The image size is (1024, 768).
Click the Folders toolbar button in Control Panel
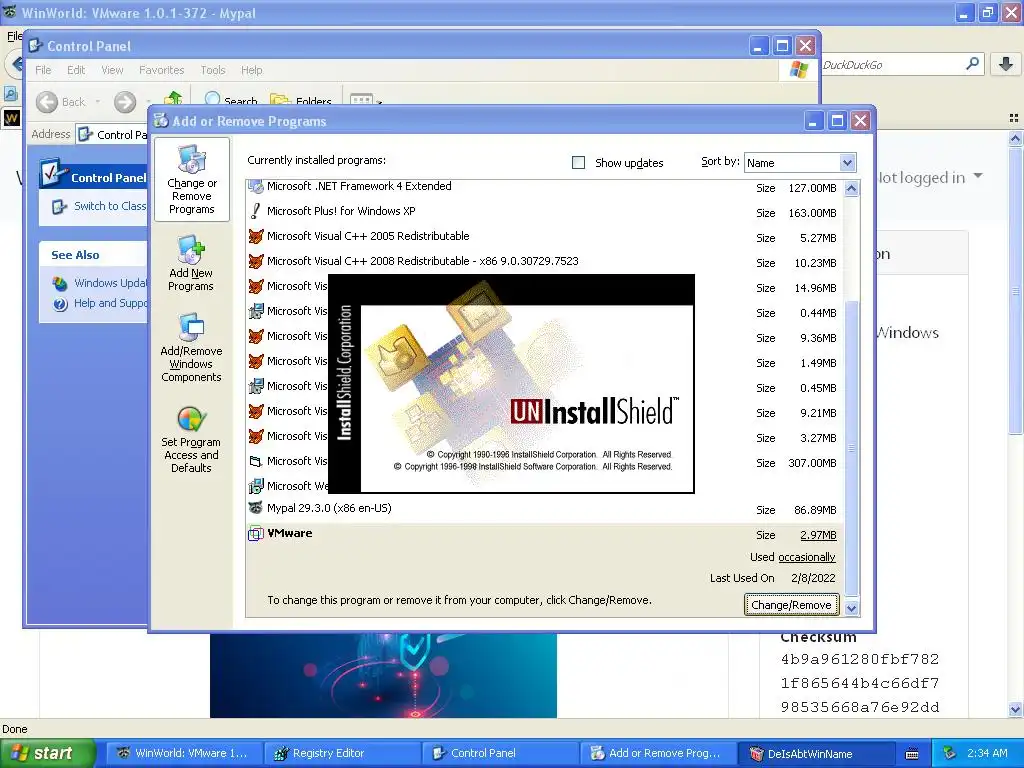(301, 99)
